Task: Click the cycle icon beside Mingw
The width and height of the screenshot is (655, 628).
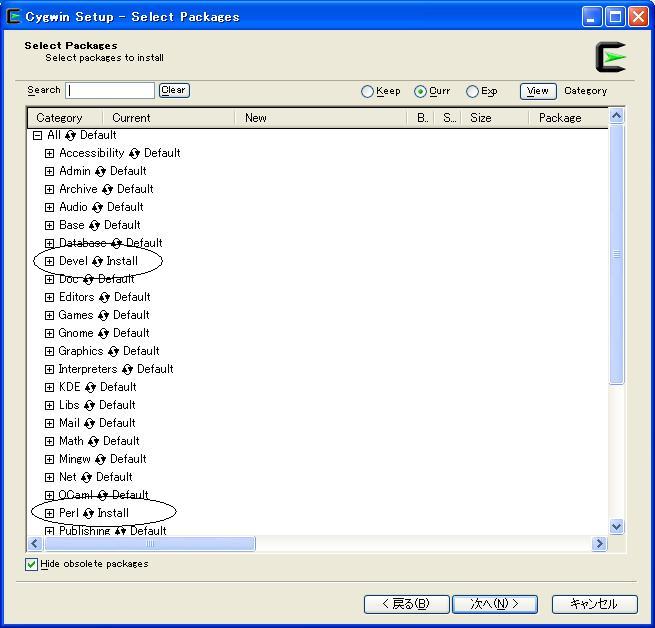Action: pyautogui.click(x=100, y=460)
